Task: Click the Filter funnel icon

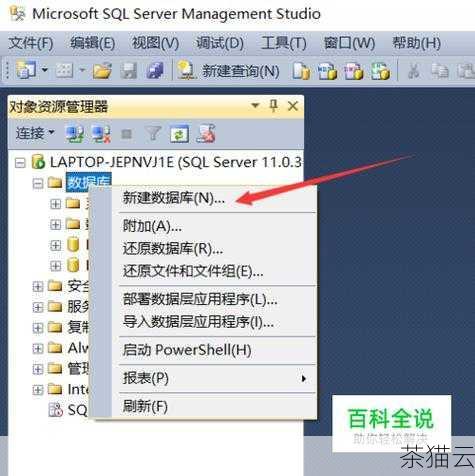Action: [x=153, y=134]
